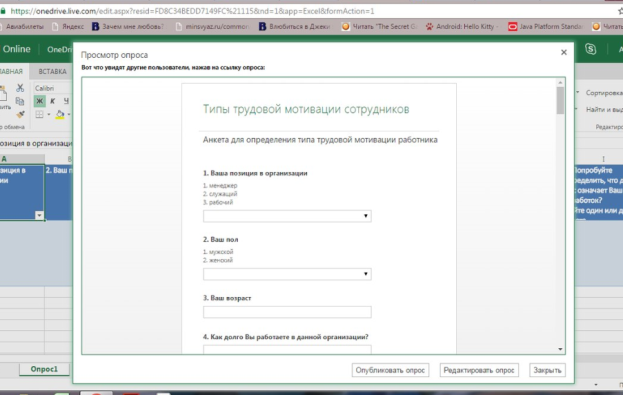Open the Ваш пол dropdown
Viewport: 624px width, 395px height.
tap(287, 274)
